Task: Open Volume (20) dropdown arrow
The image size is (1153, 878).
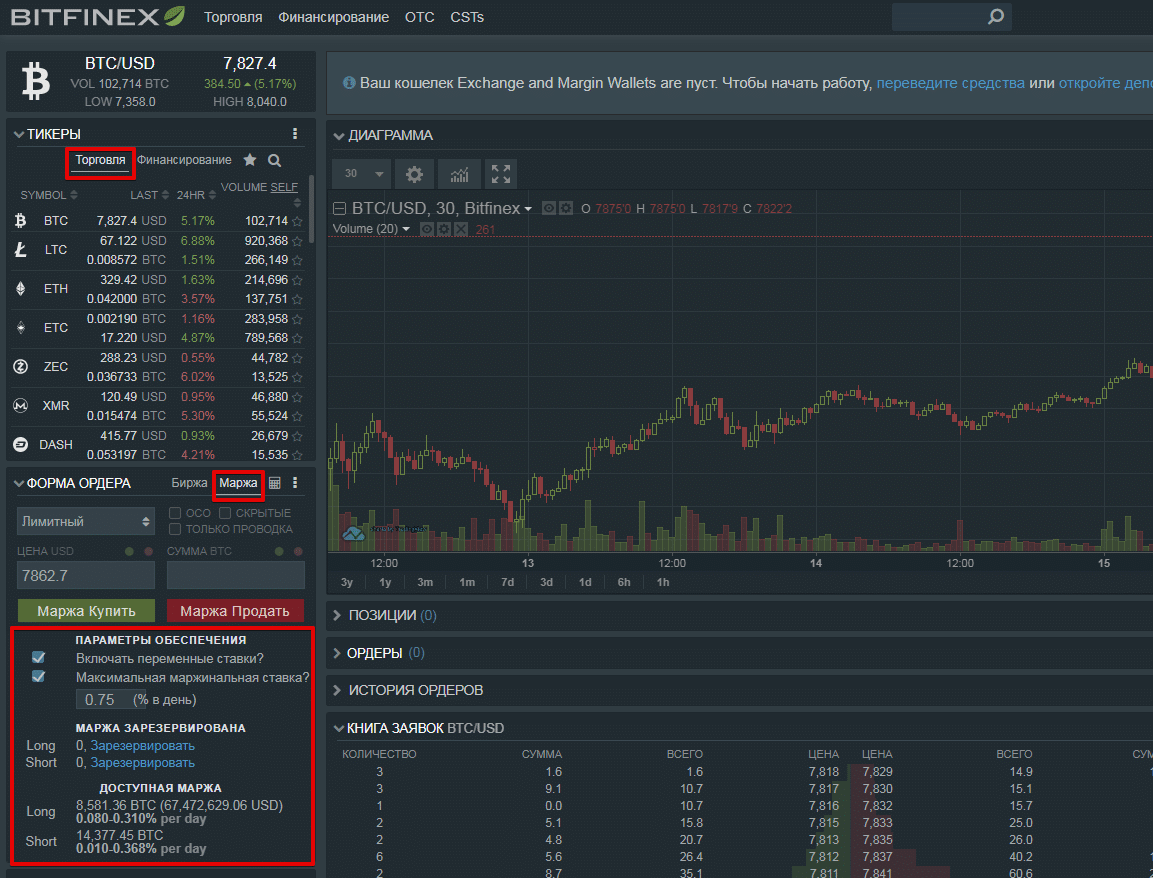Action: [406, 229]
